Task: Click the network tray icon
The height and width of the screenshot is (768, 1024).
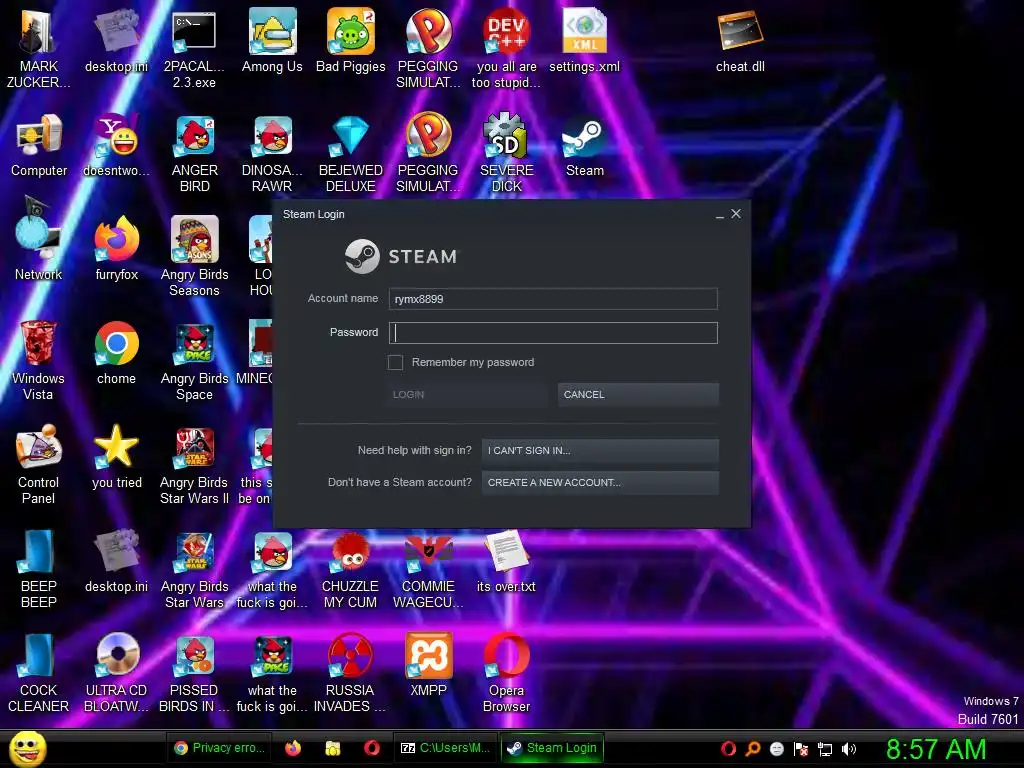Action: [825, 749]
